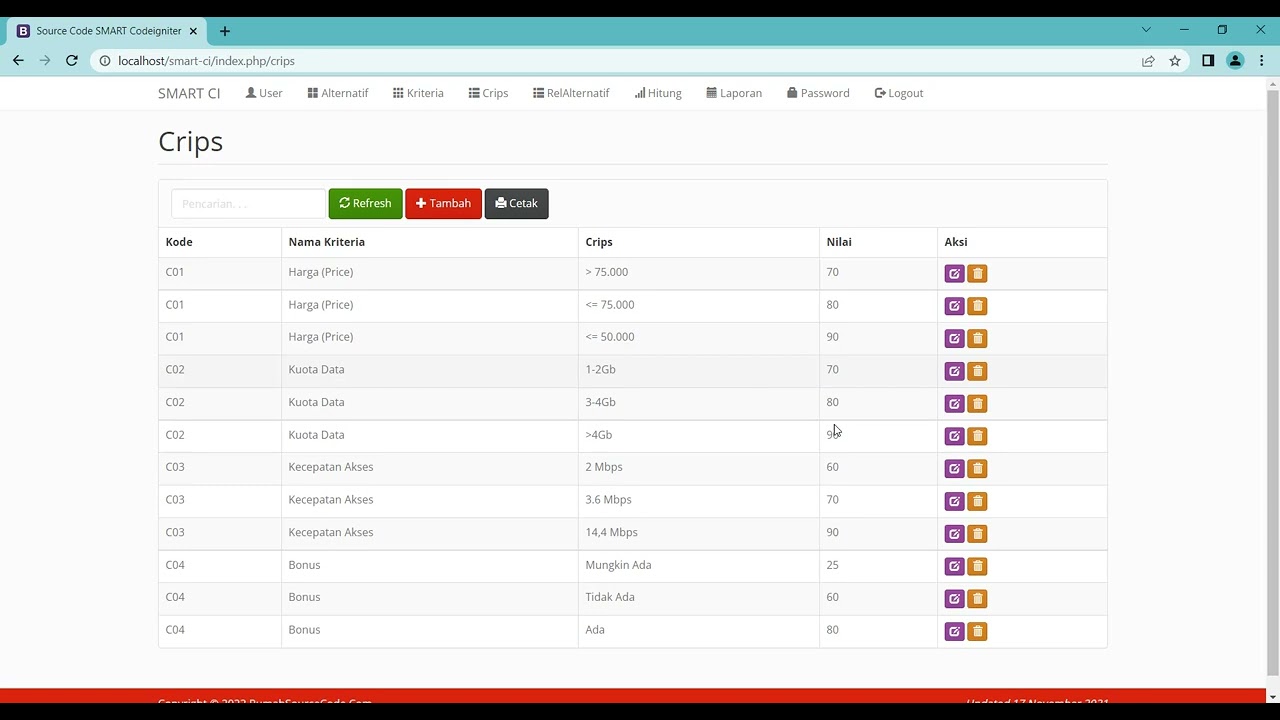Delete the 'Tidak Ada' Bonus row

977,598
